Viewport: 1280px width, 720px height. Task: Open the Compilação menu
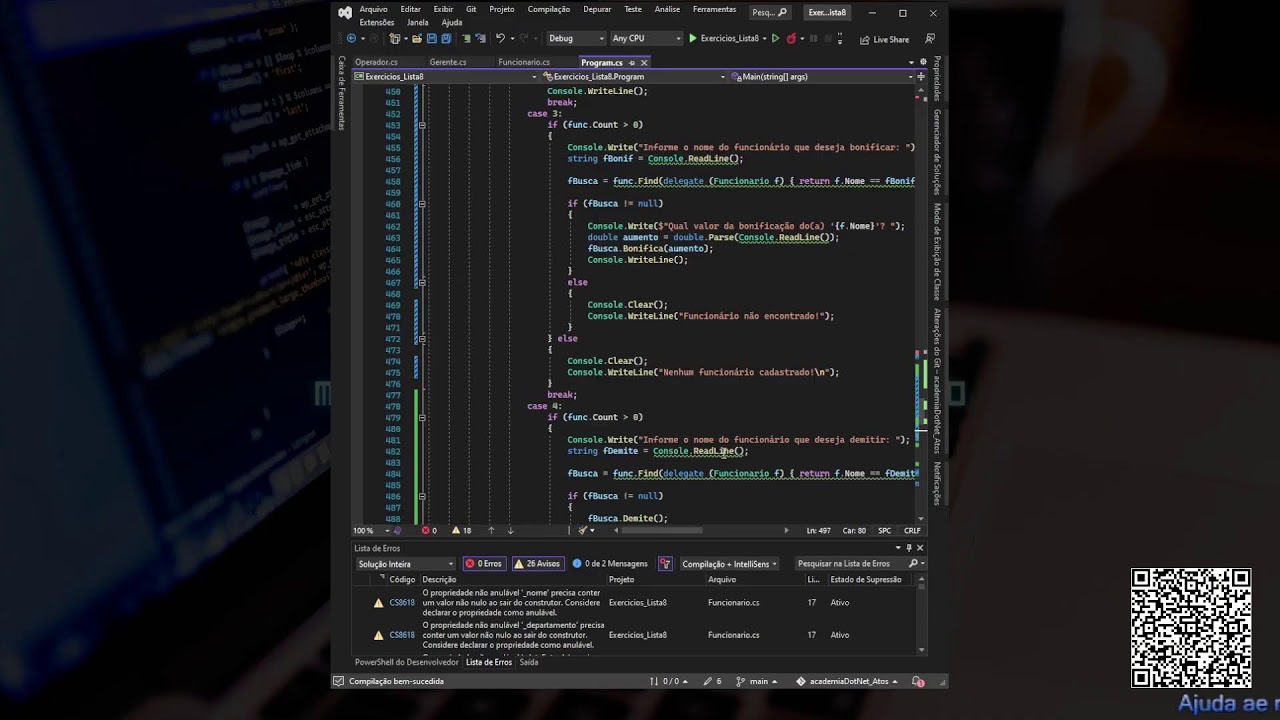[x=549, y=9]
